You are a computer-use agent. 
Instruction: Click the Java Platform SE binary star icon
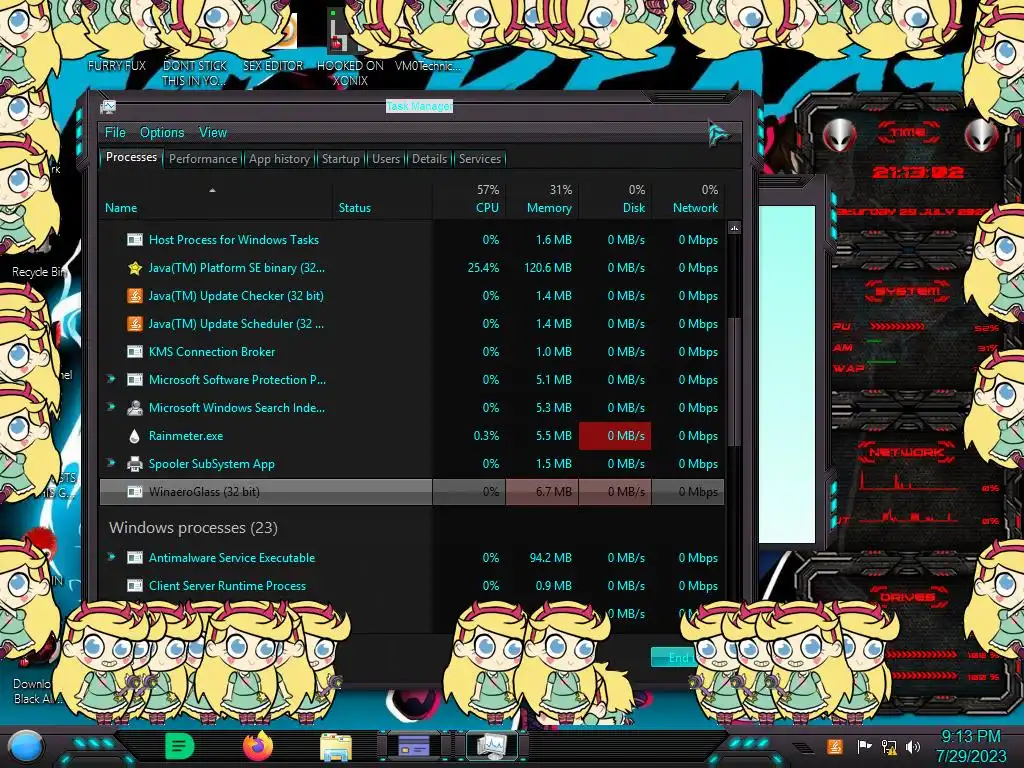pos(135,268)
